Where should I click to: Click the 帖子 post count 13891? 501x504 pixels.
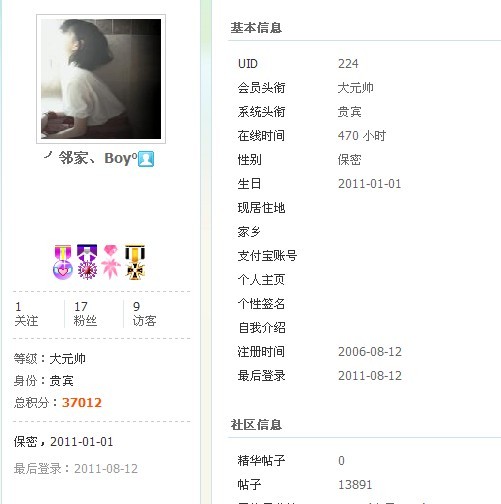point(355,485)
